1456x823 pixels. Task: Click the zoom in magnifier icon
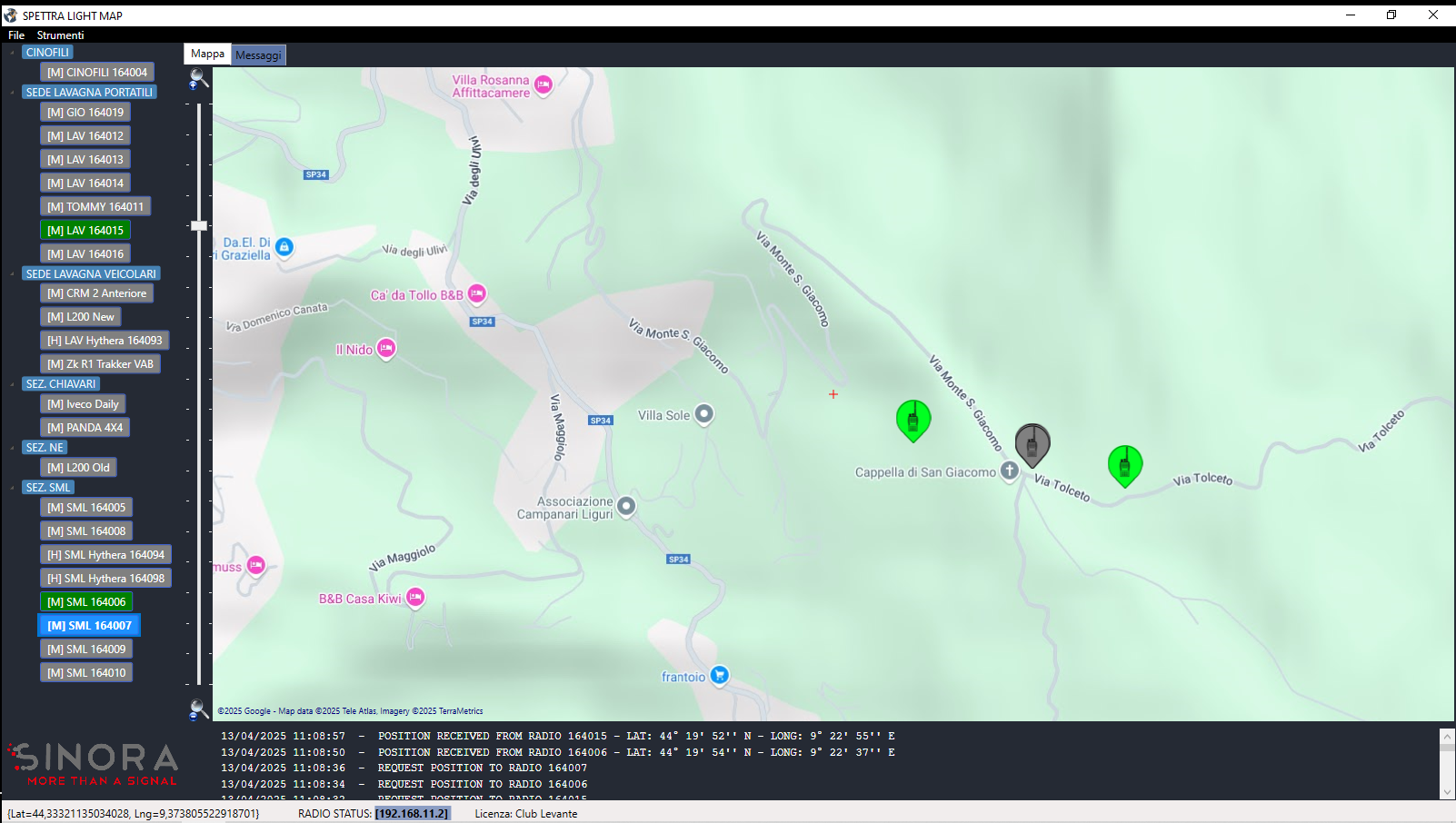click(x=198, y=79)
